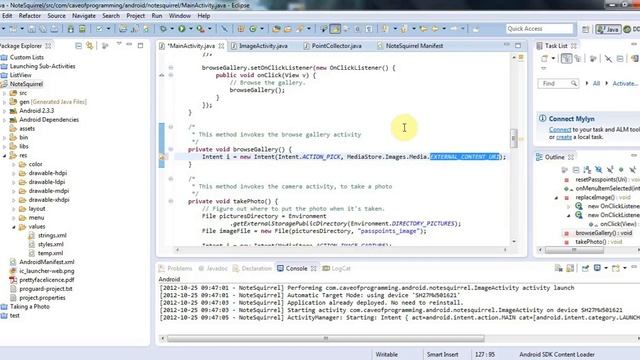Click the Open Console icon in Console toolbar
The height and width of the screenshot is (360, 640).
616,268
